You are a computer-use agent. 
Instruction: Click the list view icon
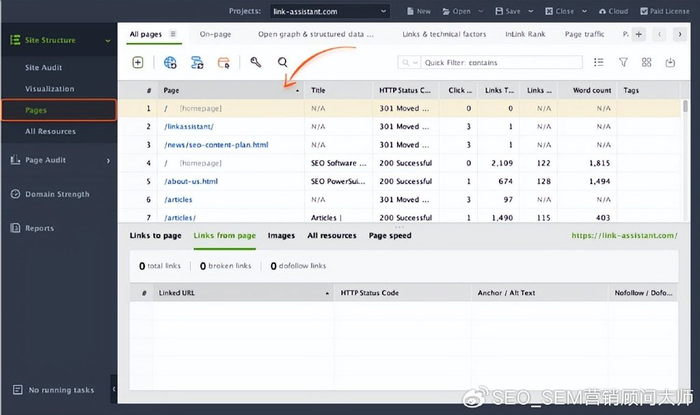coord(598,62)
